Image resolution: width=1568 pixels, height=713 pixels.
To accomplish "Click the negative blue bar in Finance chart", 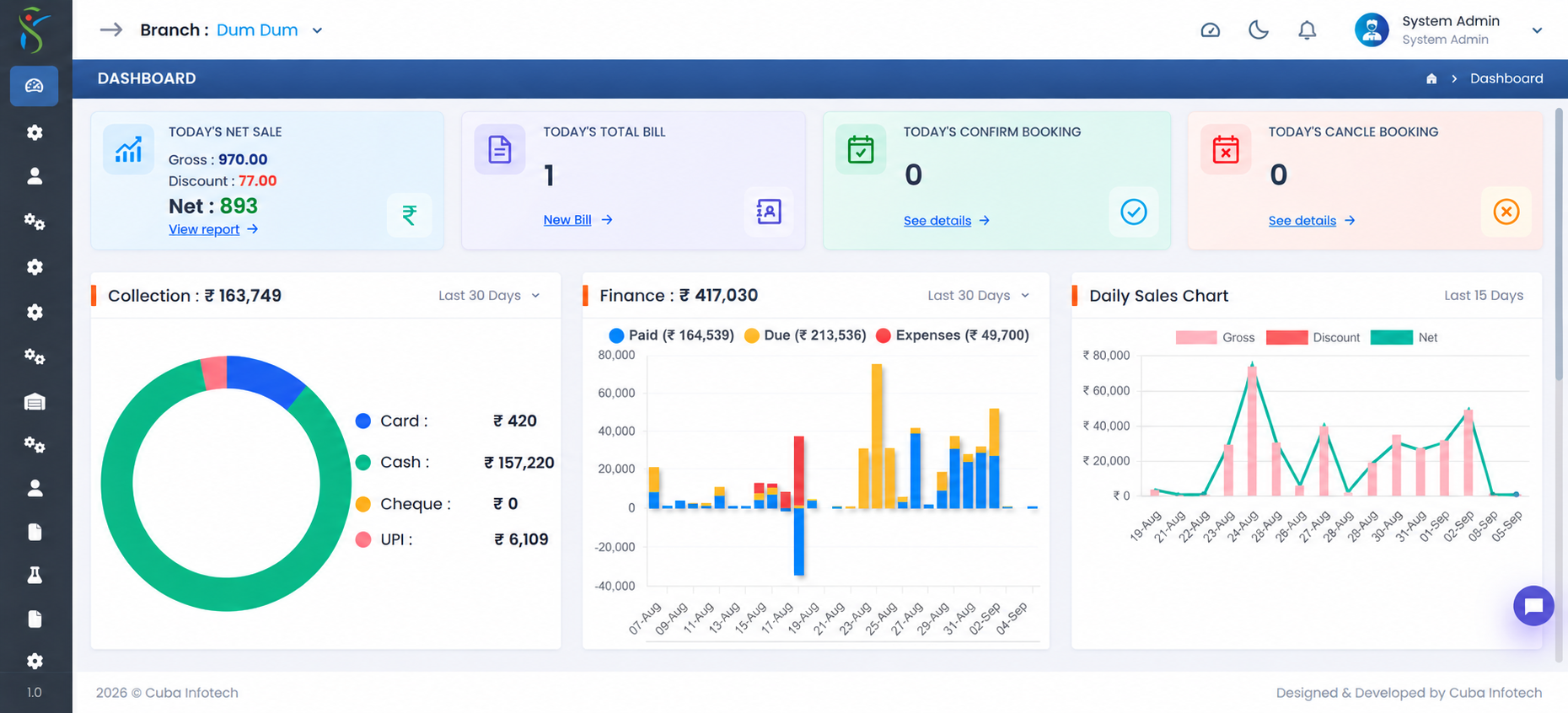I will [x=798, y=542].
